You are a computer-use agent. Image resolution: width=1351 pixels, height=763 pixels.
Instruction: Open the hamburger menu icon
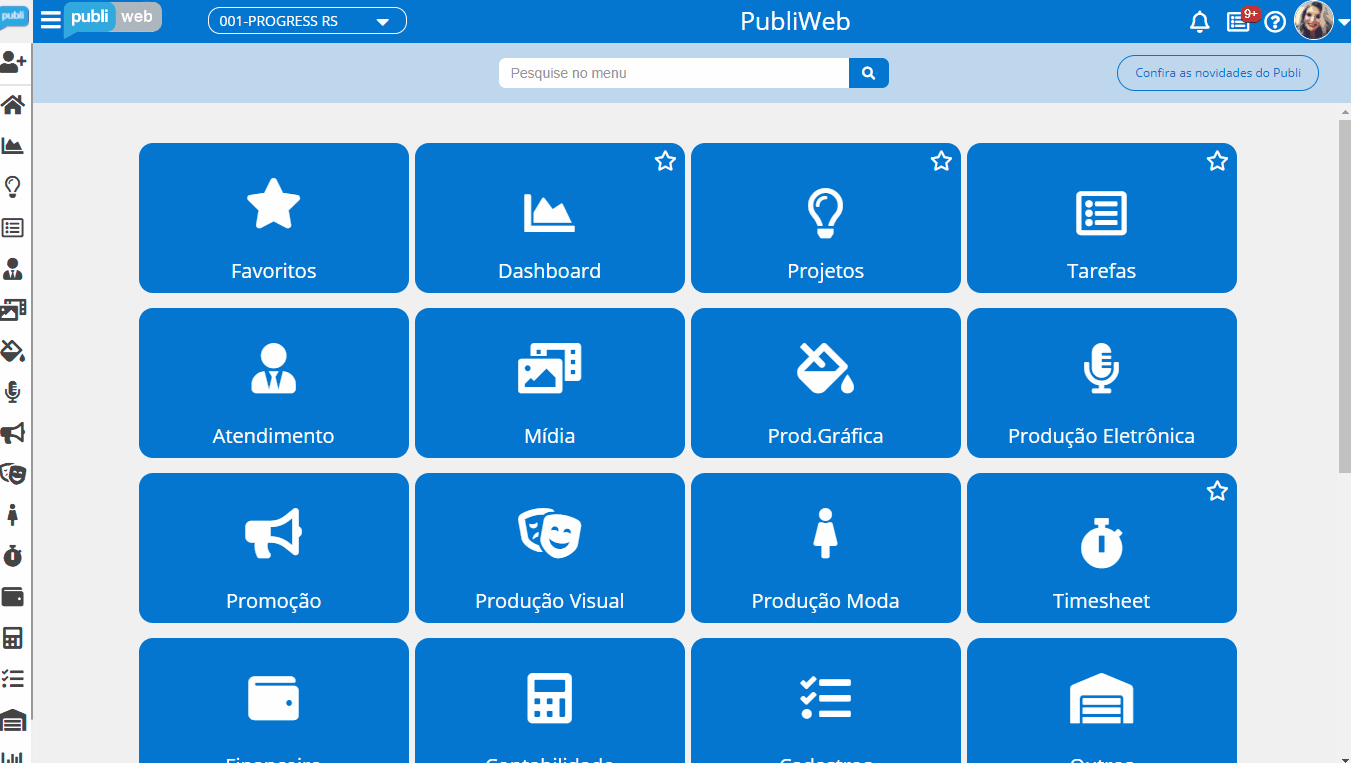50,20
